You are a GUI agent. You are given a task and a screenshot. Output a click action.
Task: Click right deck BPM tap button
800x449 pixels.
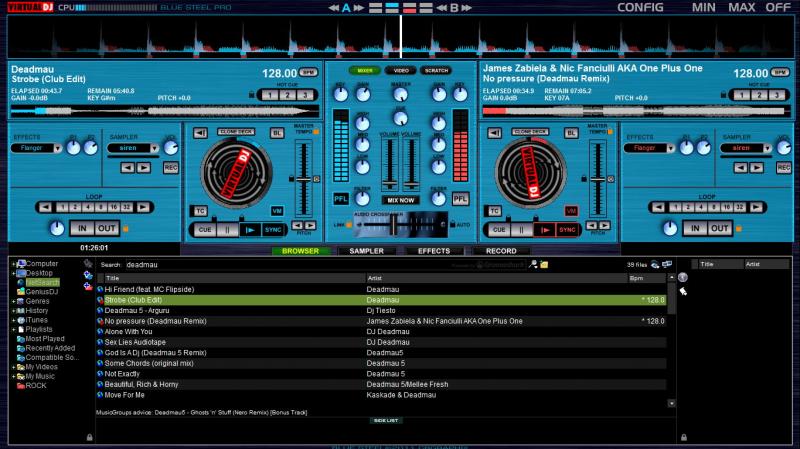tap(780, 72)
